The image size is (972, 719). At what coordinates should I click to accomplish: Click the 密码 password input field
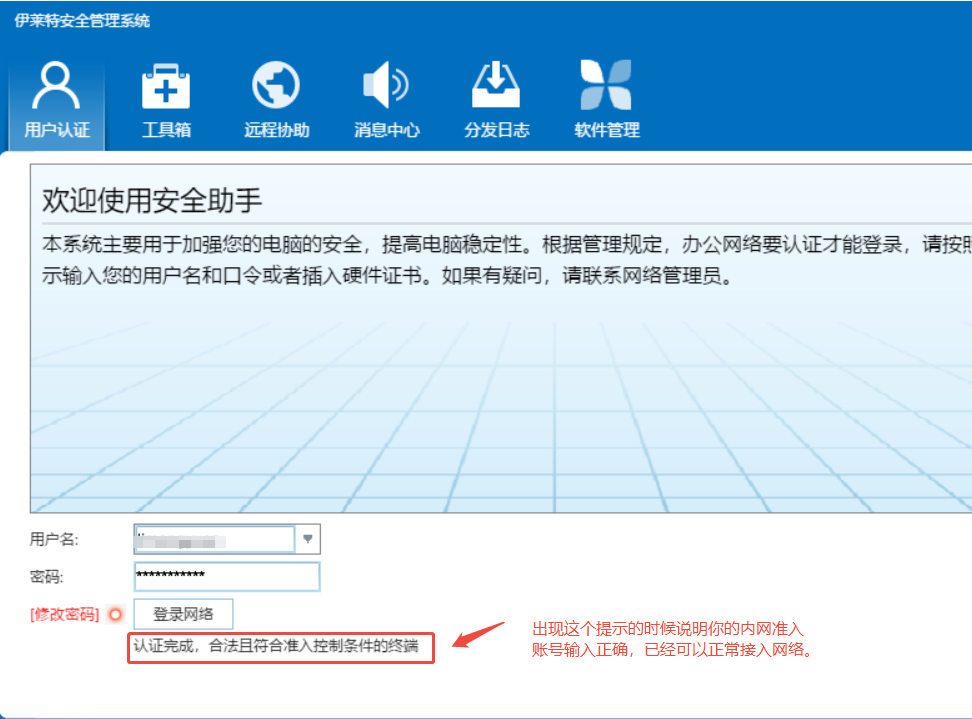pyautogui.click(x=227, y=576)
